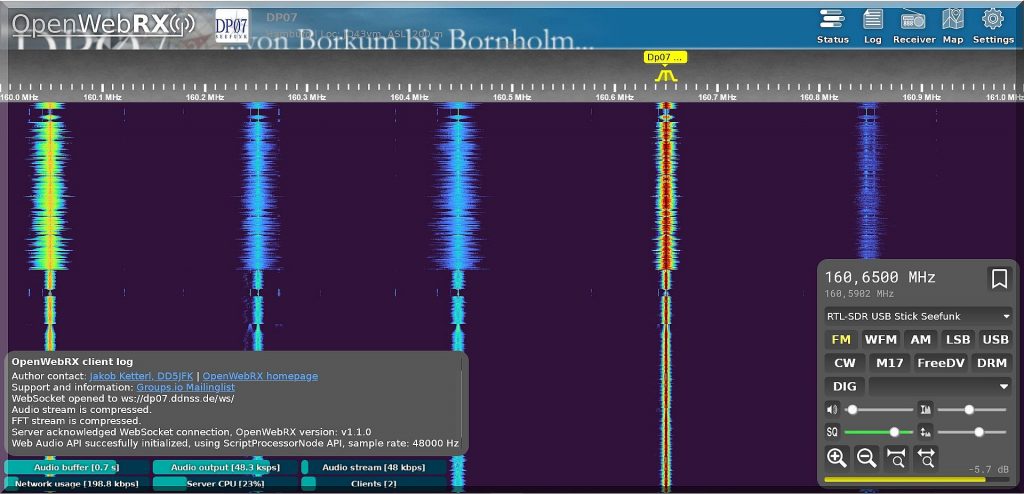
Task: Expand the digital mode selection dropdown
Action: [x=940, y=386]
